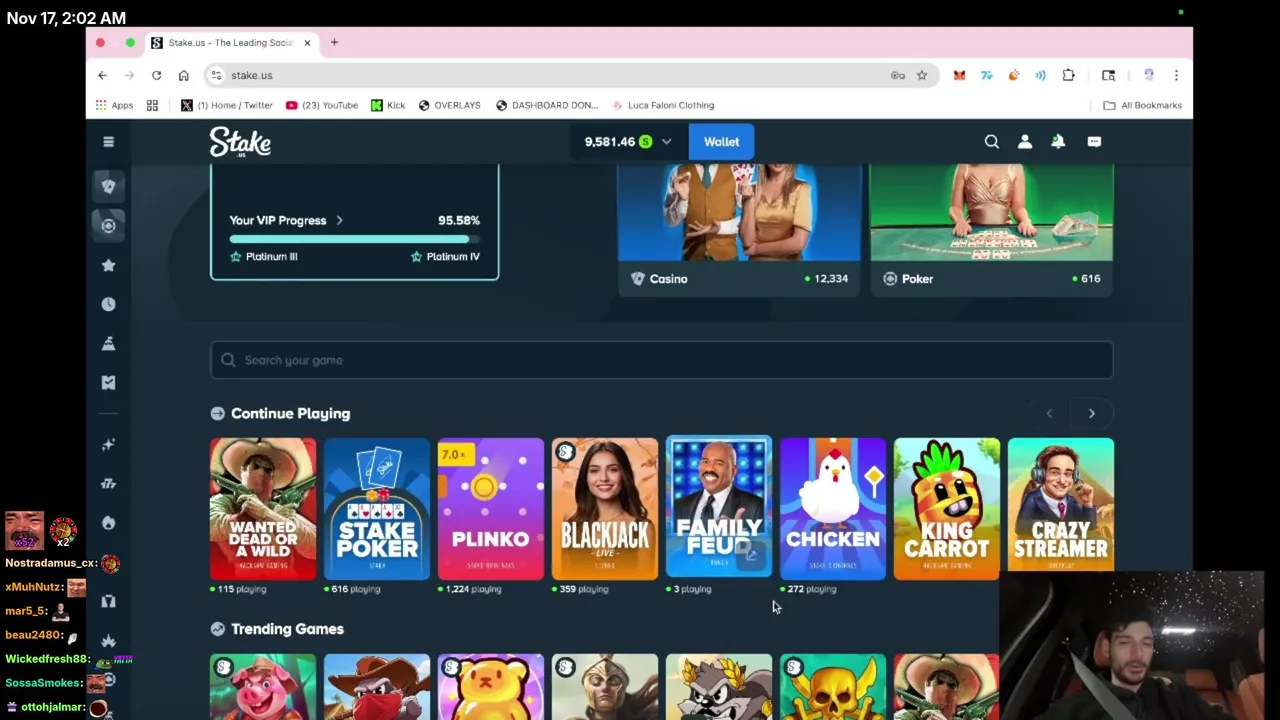Open the Apps grid in bookmarks bar
Image resolution: width=1280 pixels, height=720 pixels.
(113, 105)
